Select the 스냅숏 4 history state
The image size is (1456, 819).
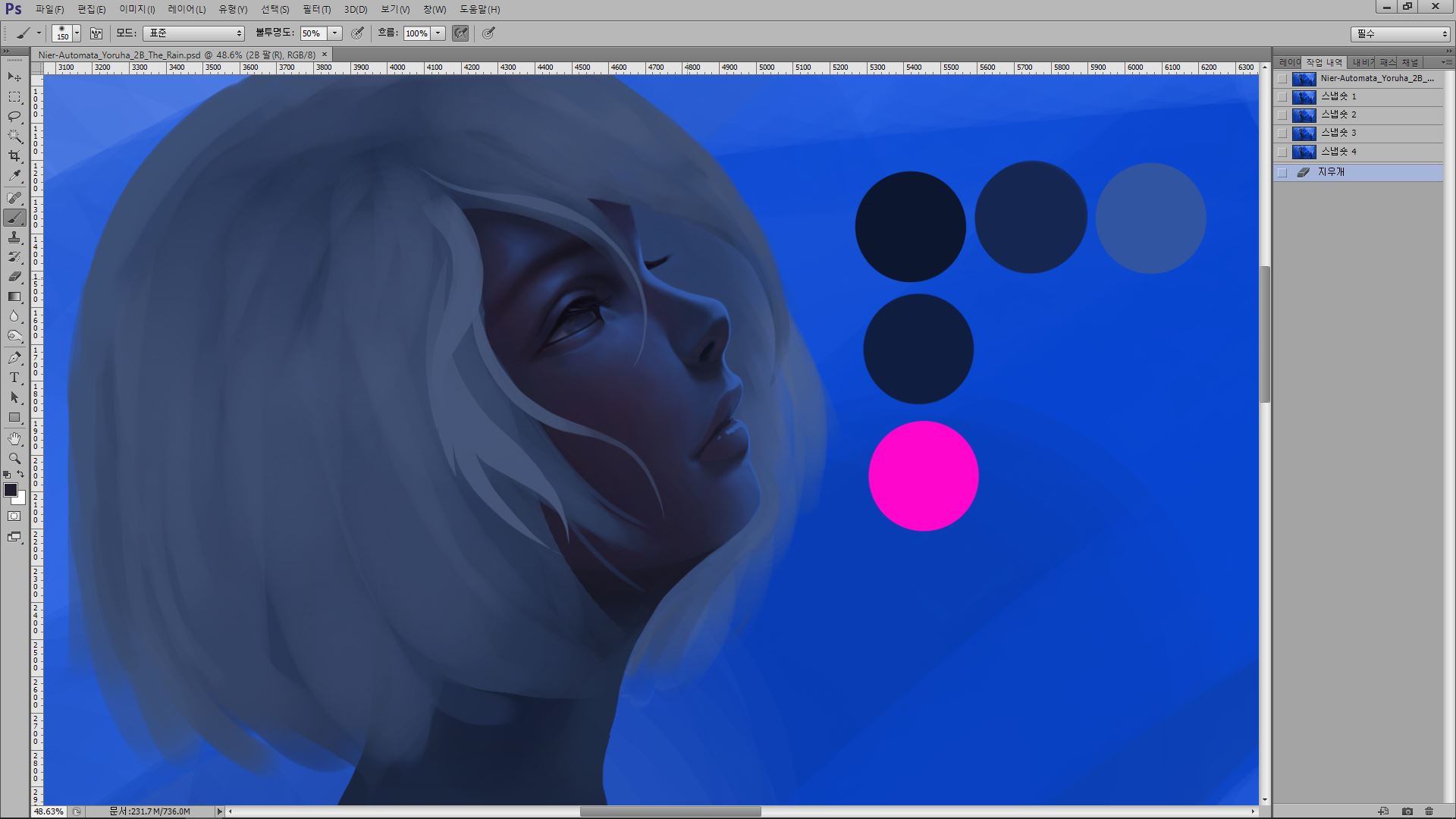tap(1338, 151)
